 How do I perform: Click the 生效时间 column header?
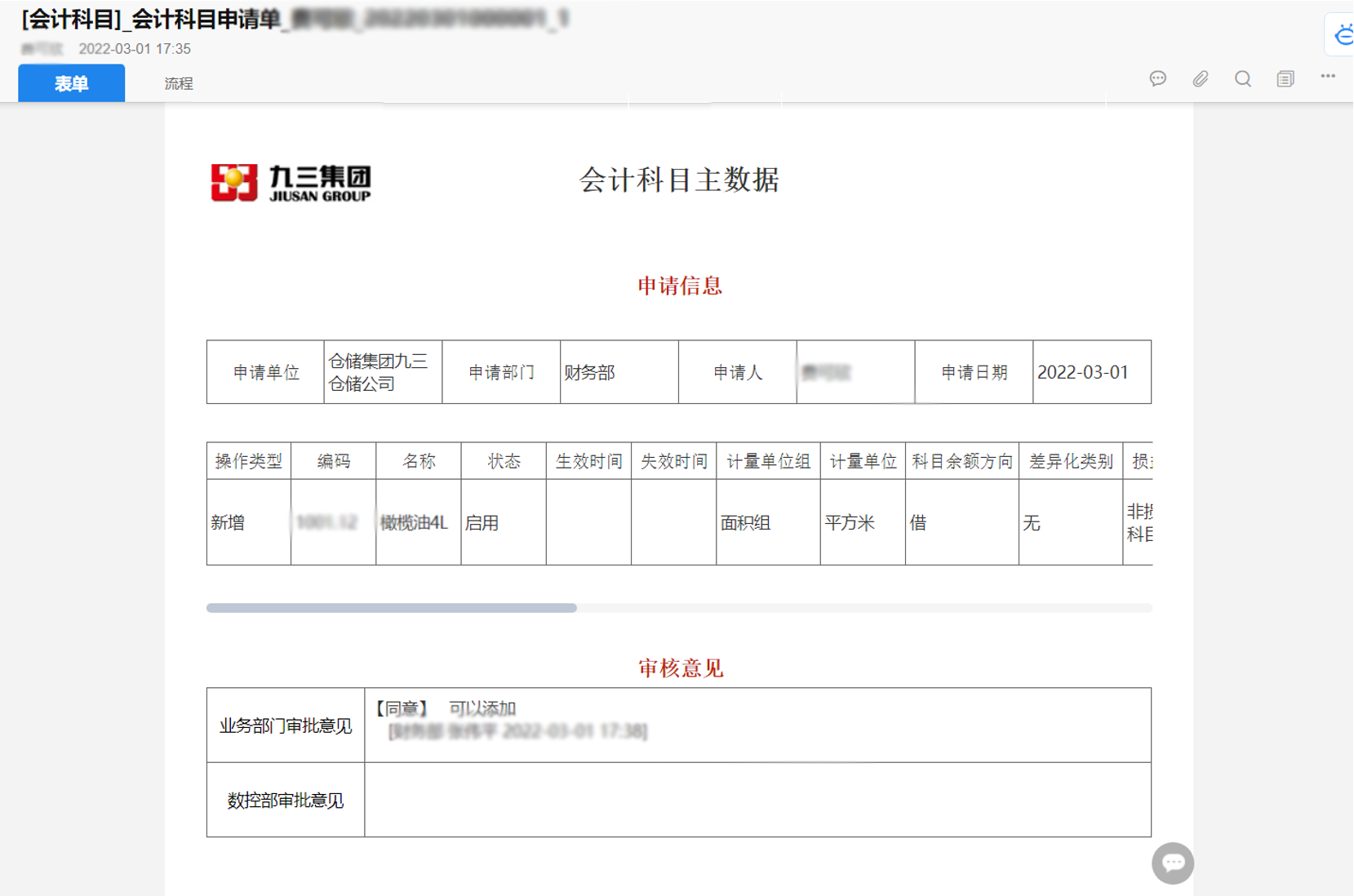click(588, 461)
